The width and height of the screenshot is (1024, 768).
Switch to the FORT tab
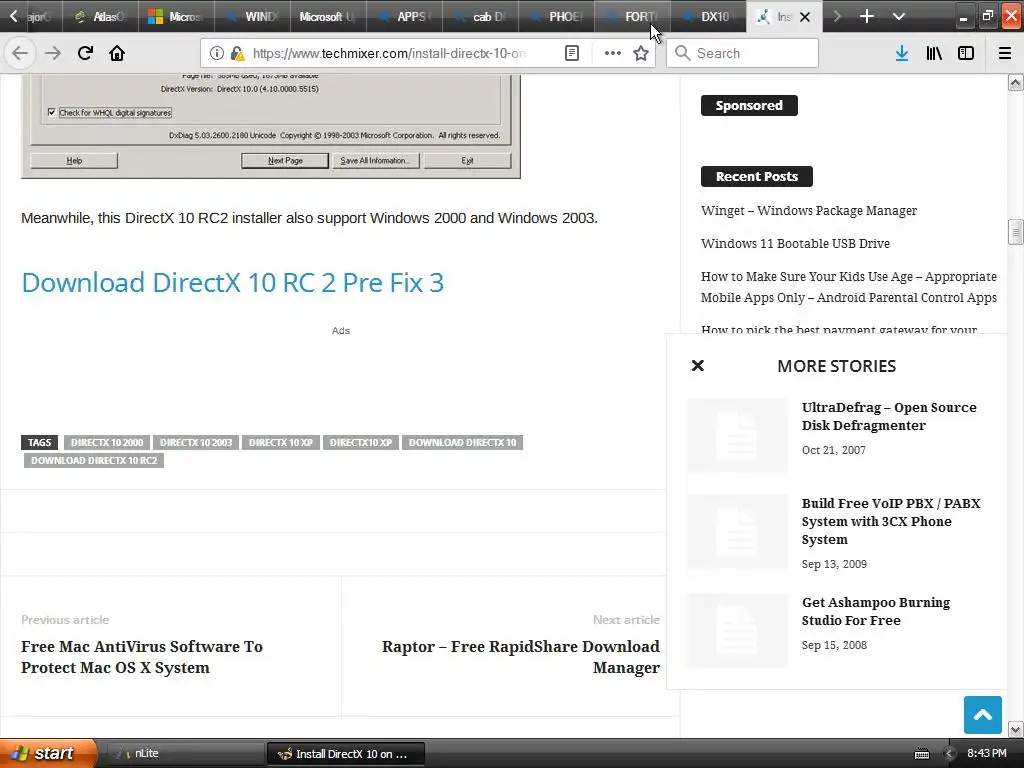[632, 16]
